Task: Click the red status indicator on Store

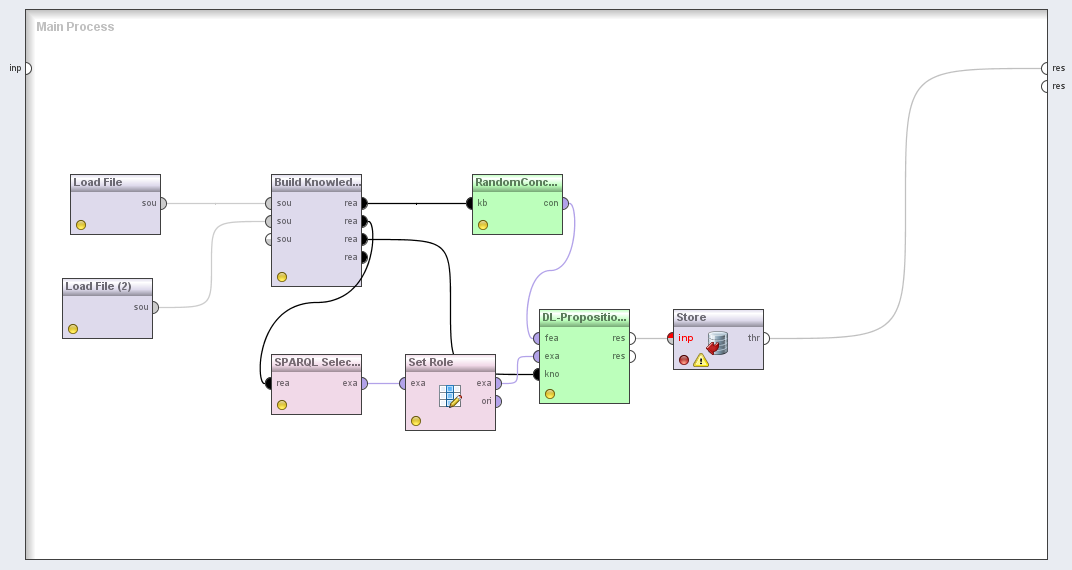Action: pos(684,360)
